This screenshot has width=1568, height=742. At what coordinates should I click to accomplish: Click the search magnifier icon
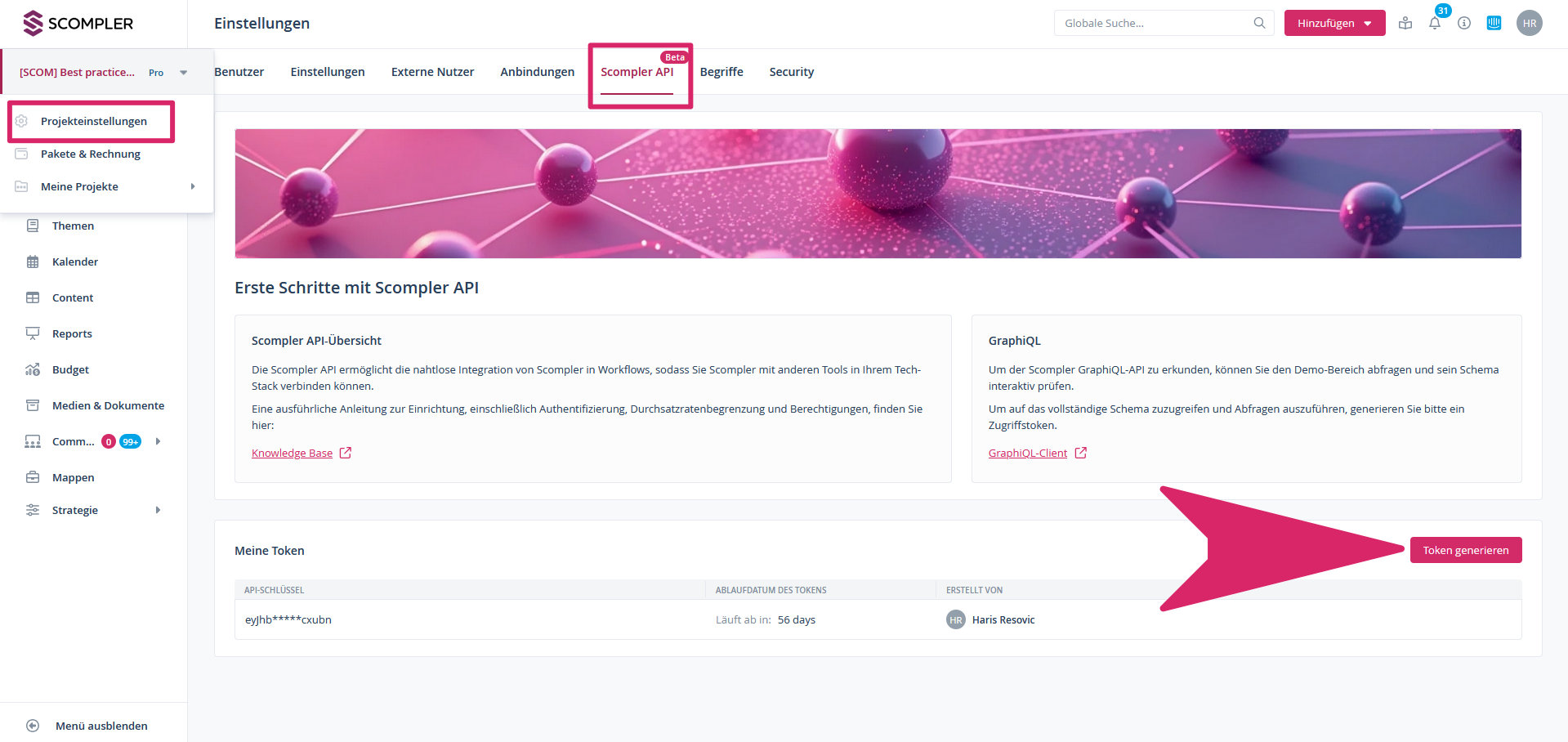point(1259,24)
